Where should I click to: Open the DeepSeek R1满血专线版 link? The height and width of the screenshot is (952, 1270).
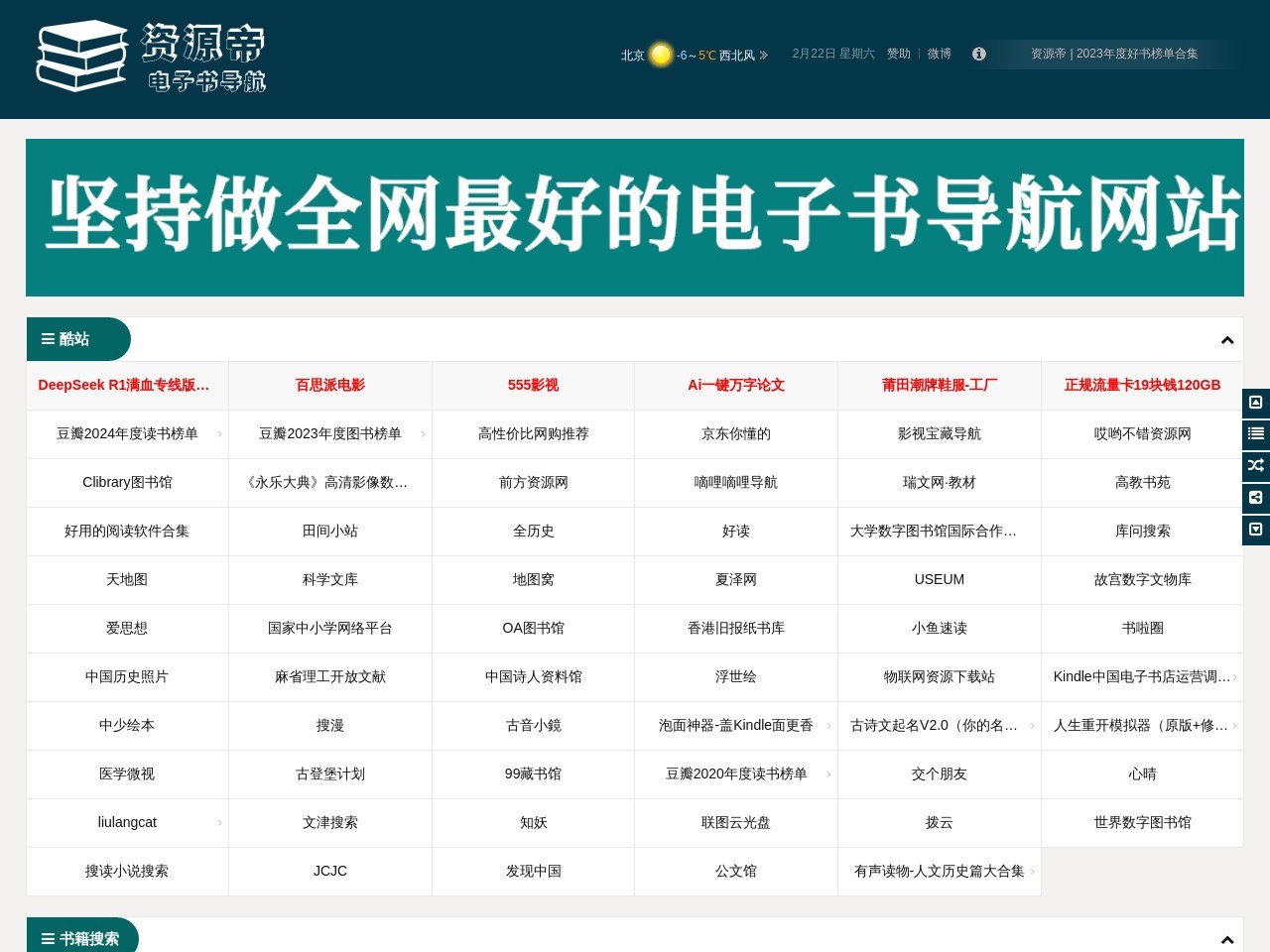124,385
